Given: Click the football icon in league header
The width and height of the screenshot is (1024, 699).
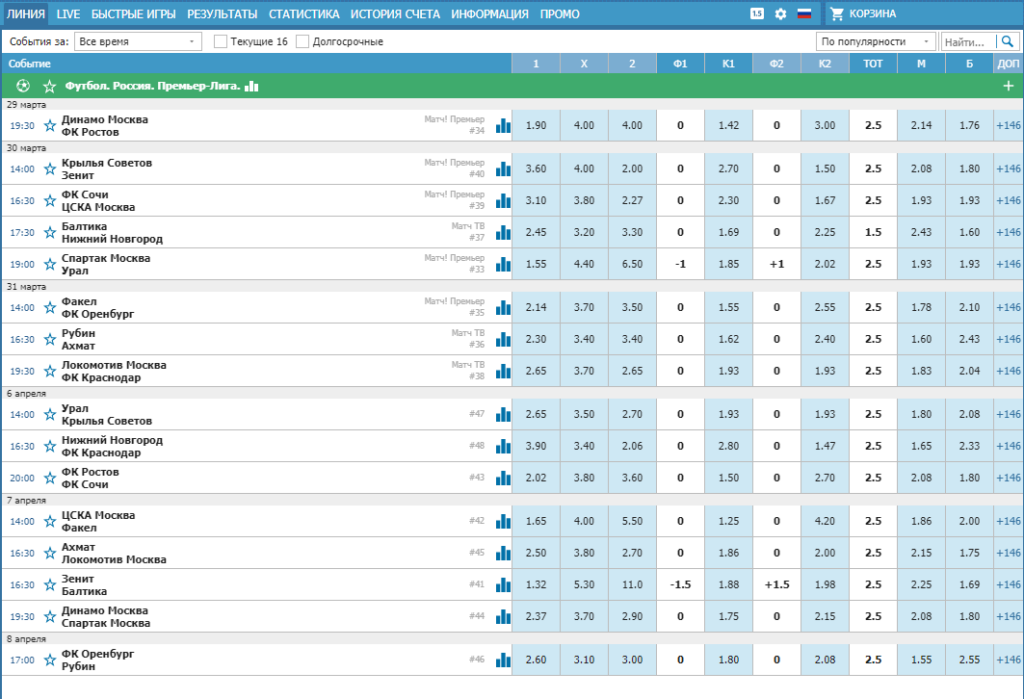Looking at the screenshot, I should 23,86.
